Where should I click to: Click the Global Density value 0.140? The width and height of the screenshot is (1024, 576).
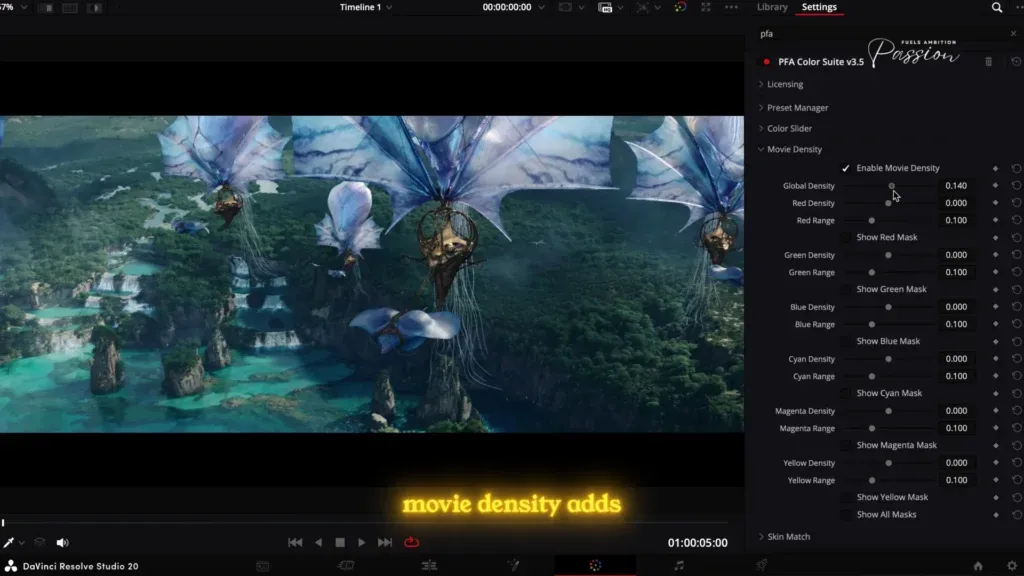coord(956,185)
